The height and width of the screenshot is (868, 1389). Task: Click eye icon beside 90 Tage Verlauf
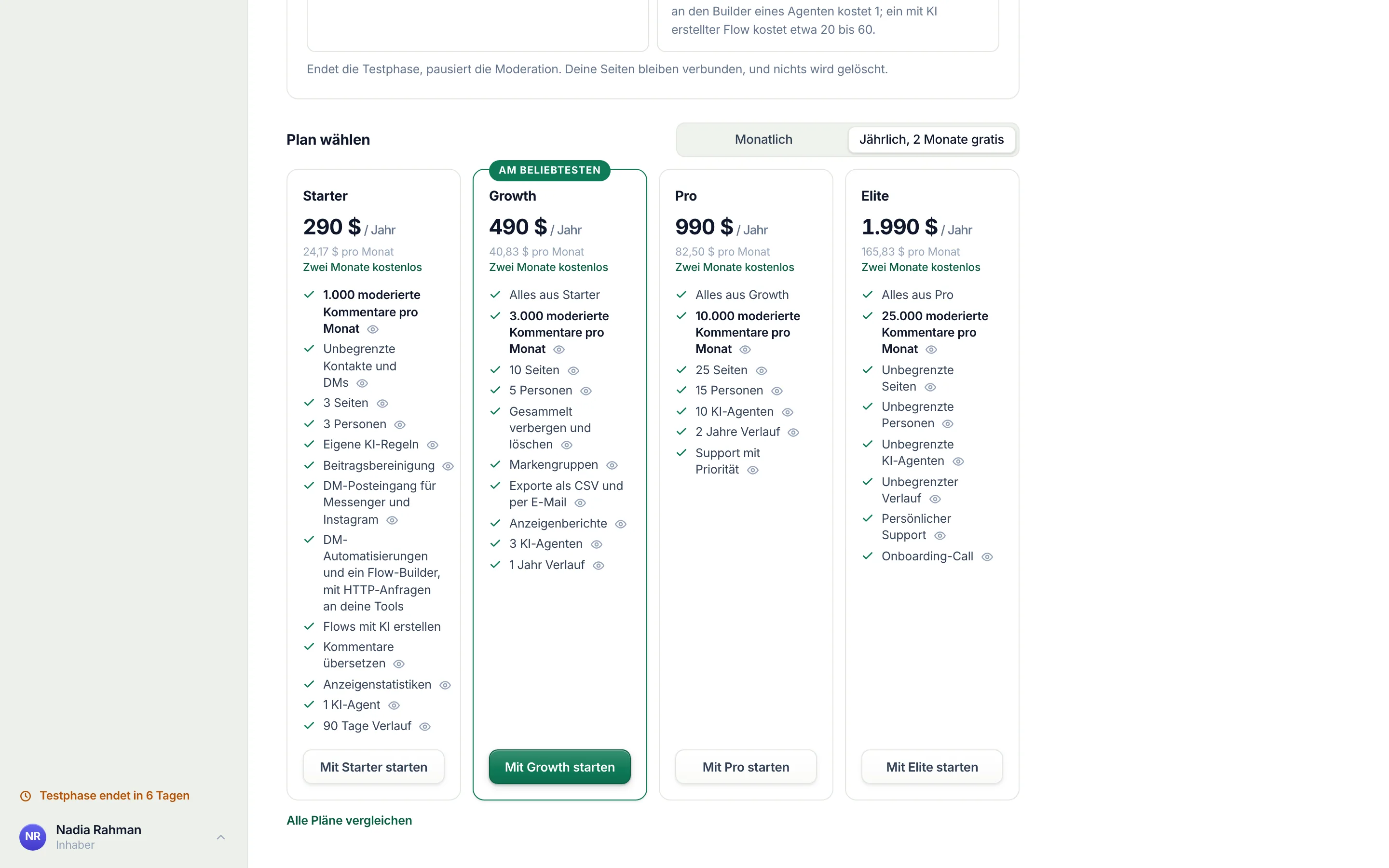(425, 727)
